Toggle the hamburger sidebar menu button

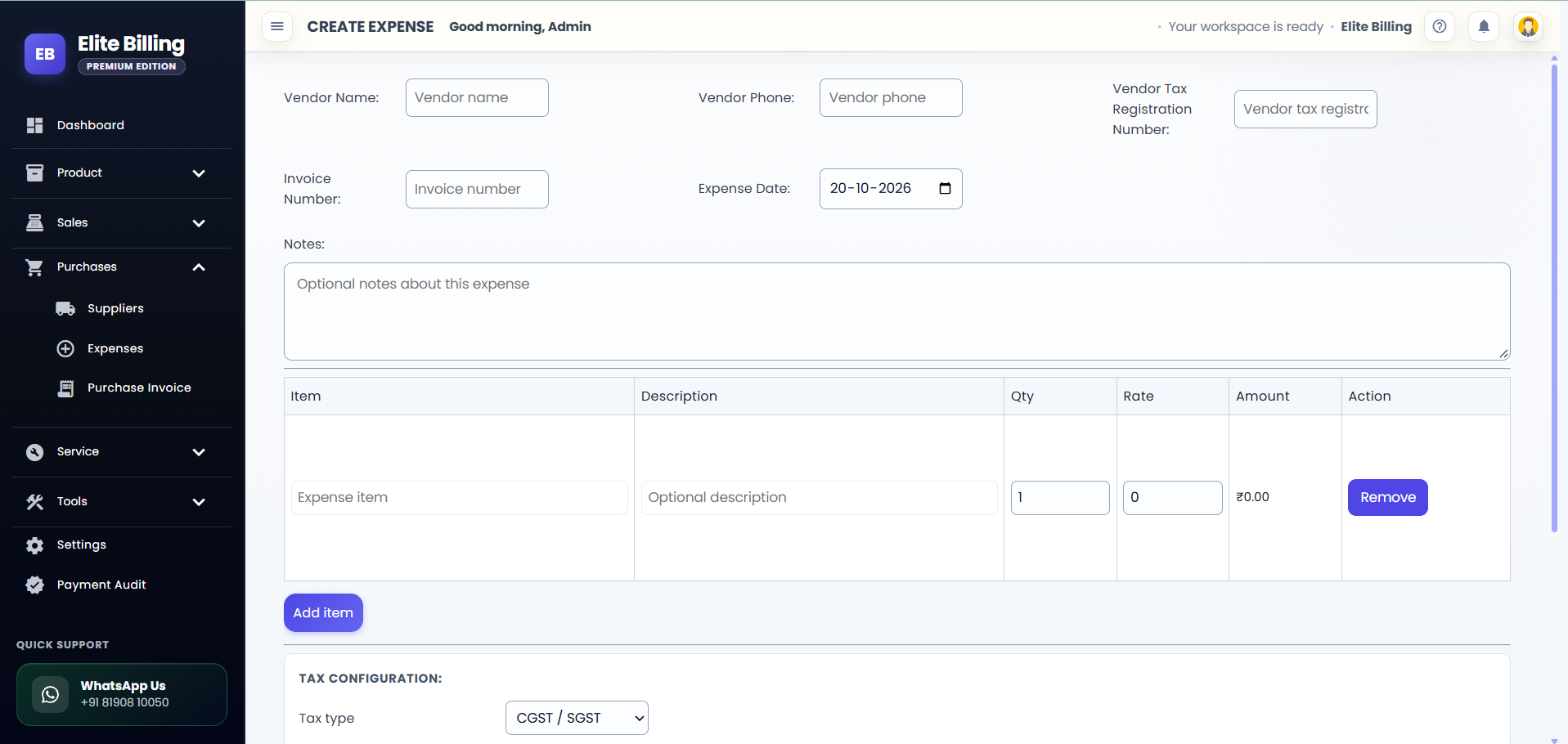click(277, 27)
